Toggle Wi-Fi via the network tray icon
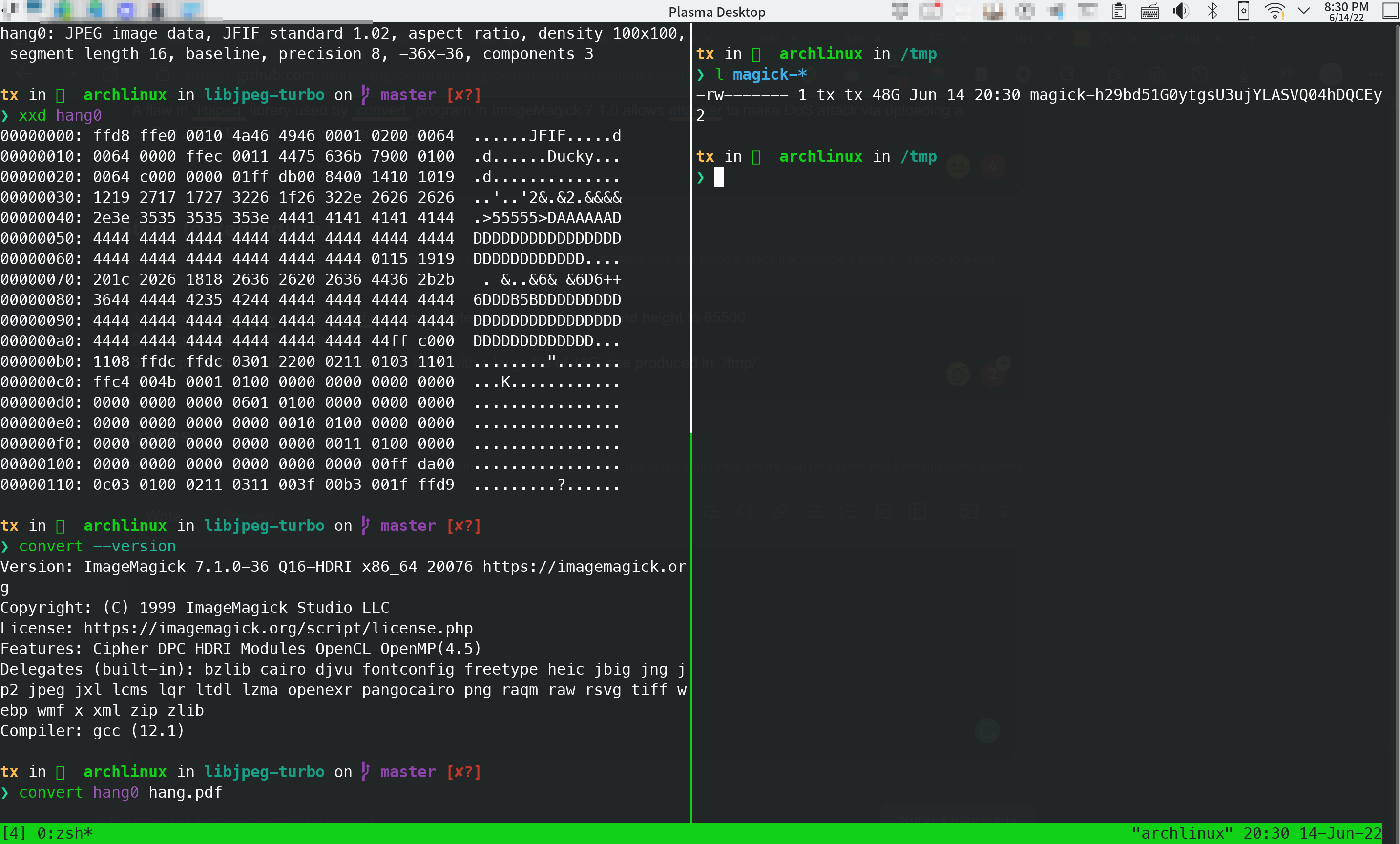 pyautogui.click(x=1275, y=11)
